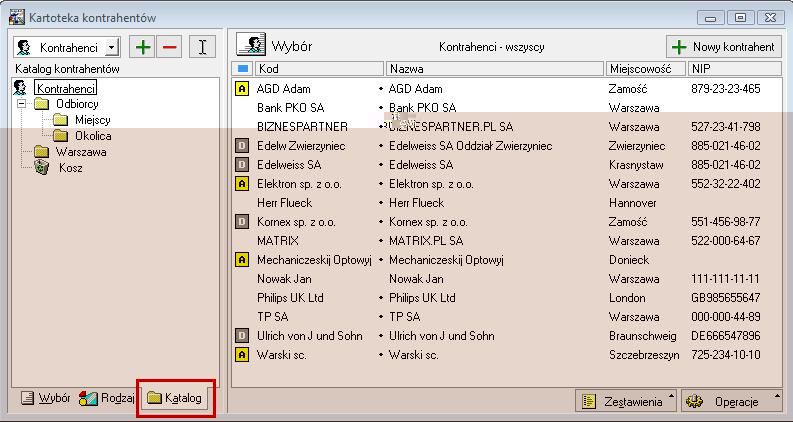Click the application icon in title bar
The height and width of the screenshot is (422, 793).
pyautogui.click(x=17, y=18)
